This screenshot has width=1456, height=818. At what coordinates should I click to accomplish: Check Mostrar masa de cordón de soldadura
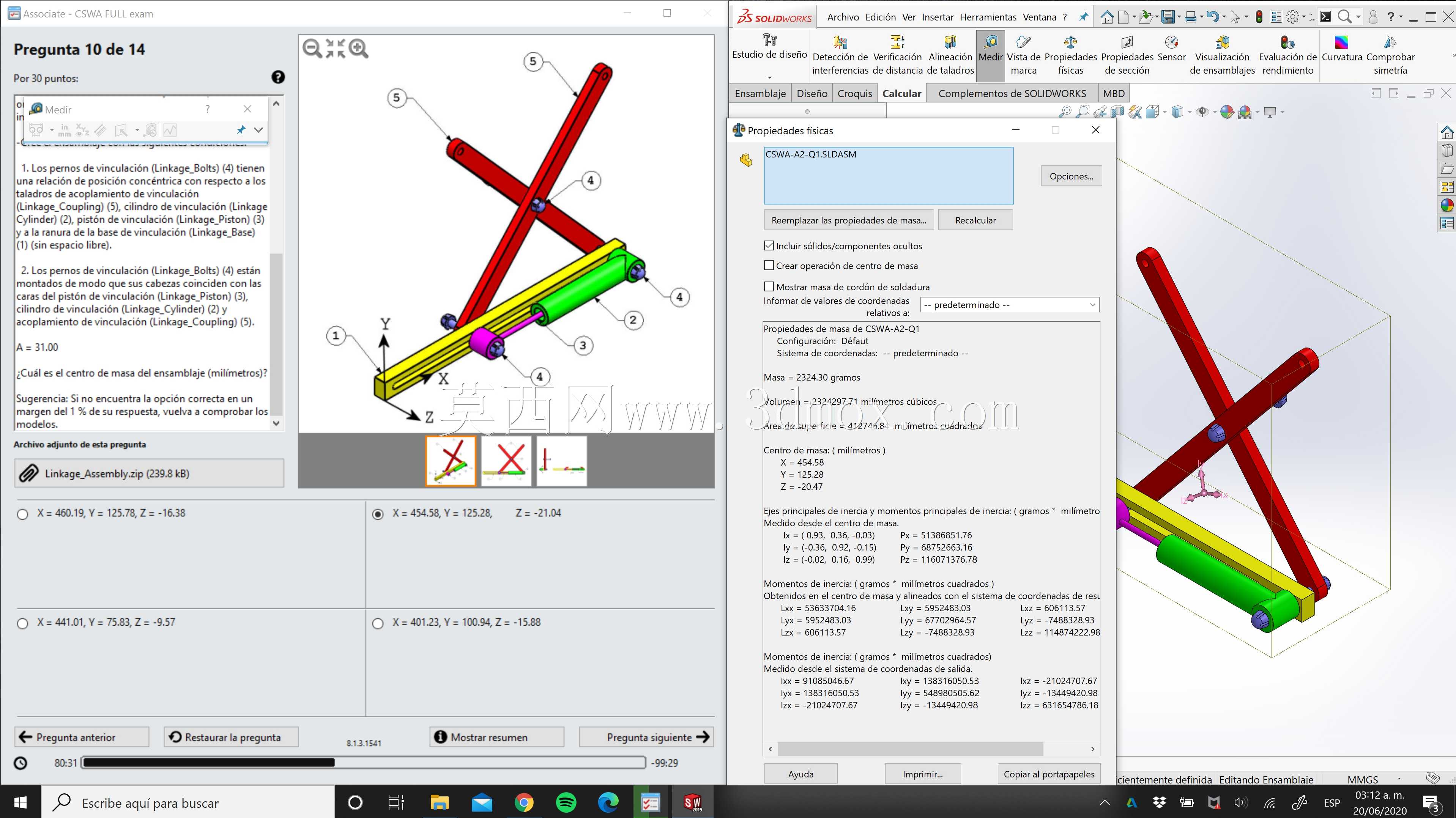pos(769,286)
